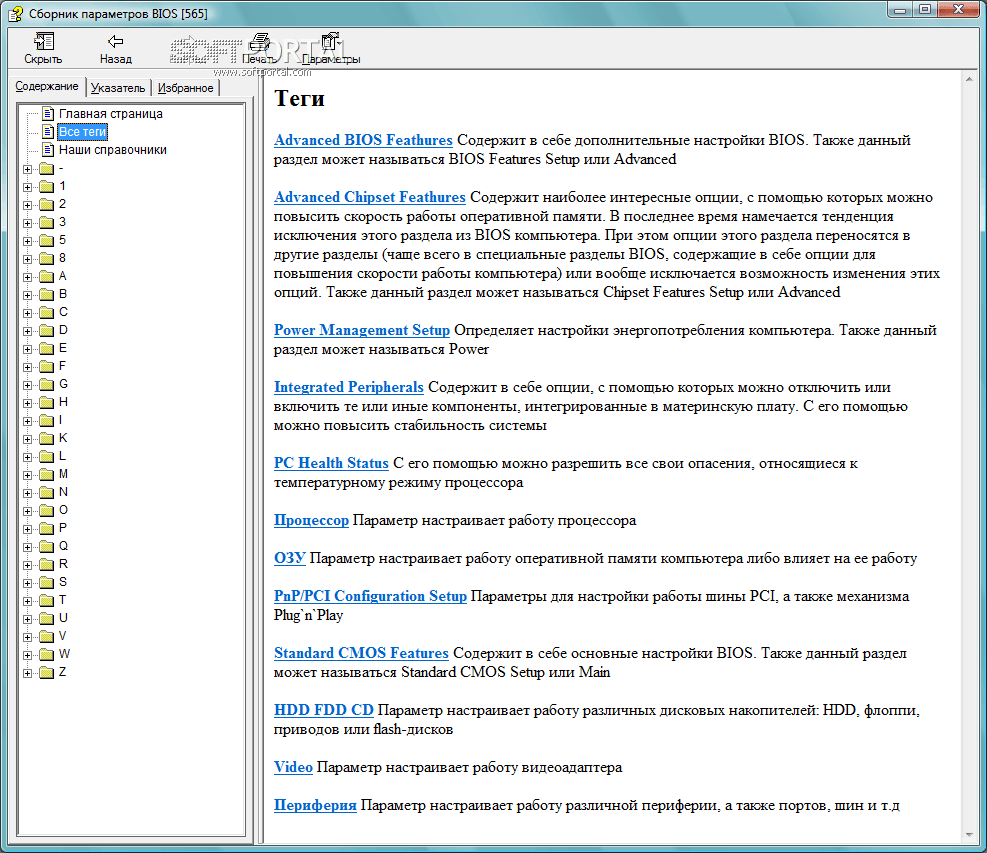Open the Периферия link

[x=315, y=805]
